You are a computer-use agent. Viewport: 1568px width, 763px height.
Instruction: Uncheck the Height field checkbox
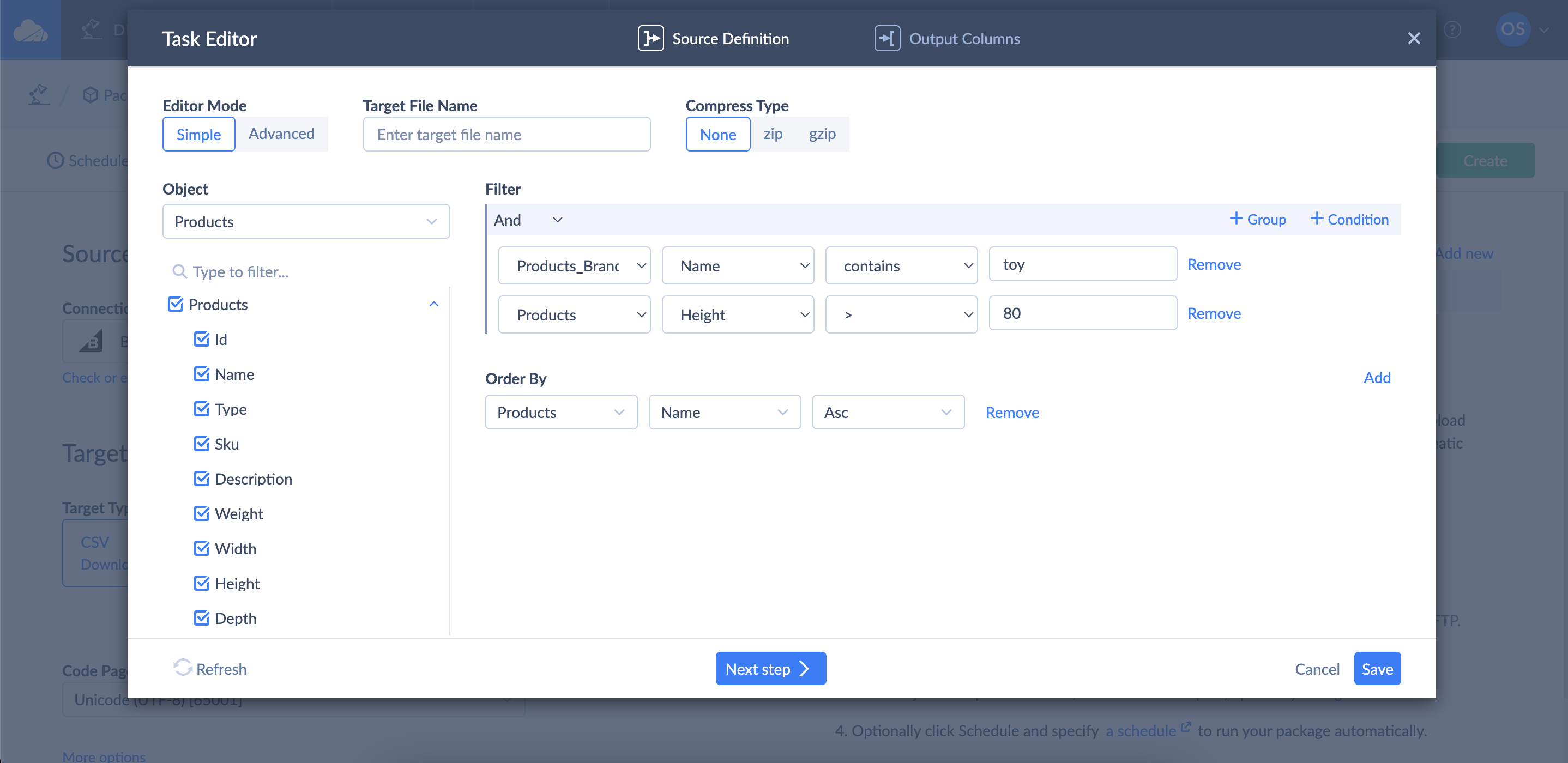[x=202, y=583]
